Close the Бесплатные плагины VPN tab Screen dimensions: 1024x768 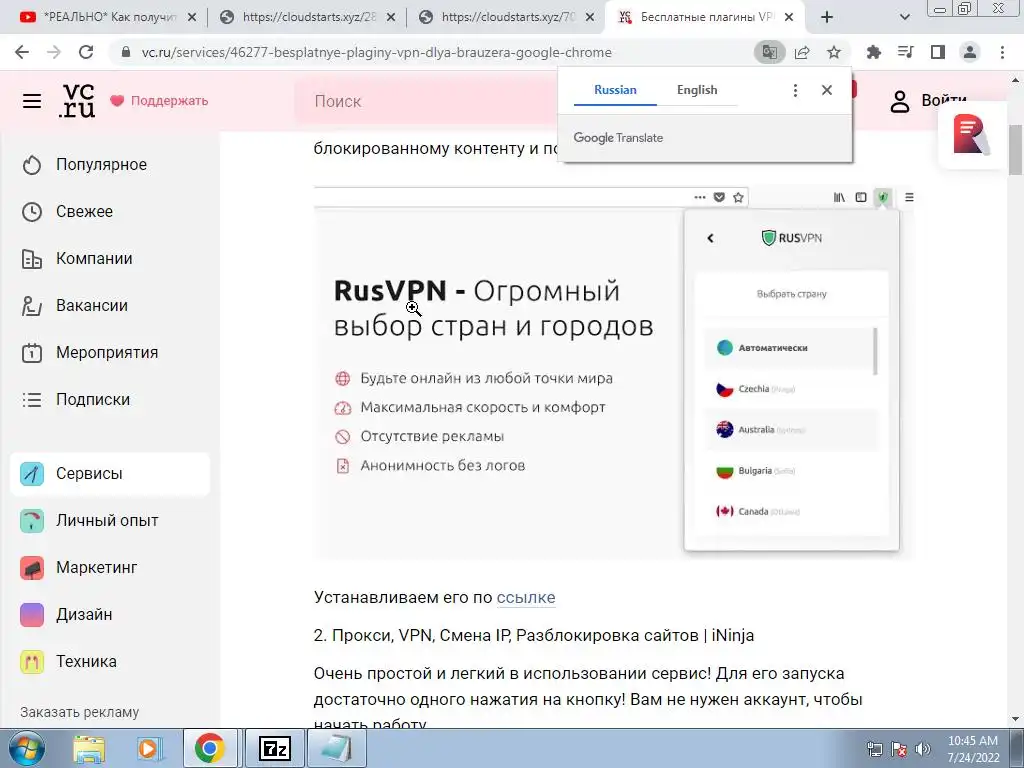click(x=789, y=18)
